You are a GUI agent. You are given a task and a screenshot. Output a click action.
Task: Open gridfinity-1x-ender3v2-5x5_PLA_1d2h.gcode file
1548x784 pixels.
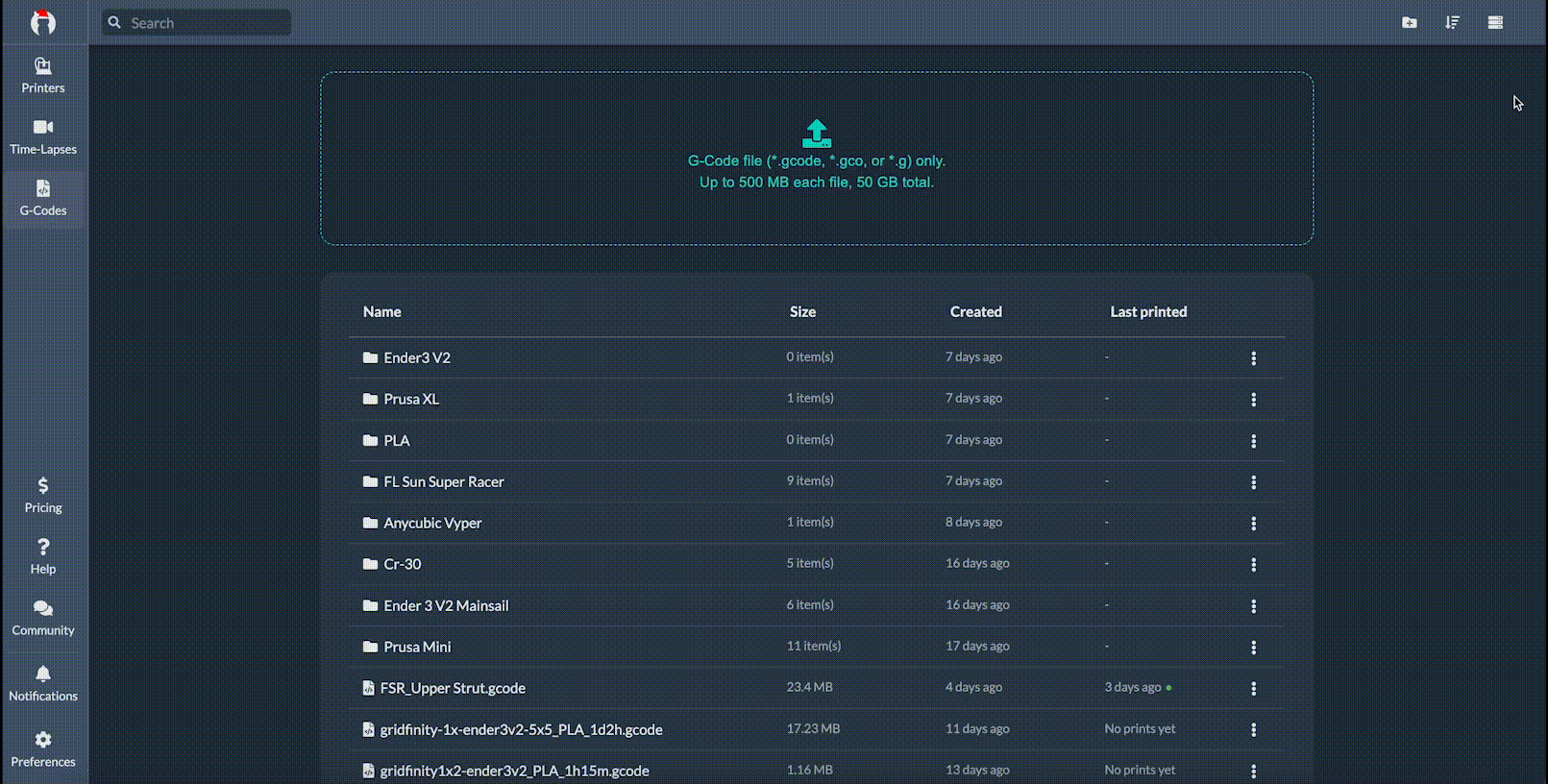click(521, 729)
